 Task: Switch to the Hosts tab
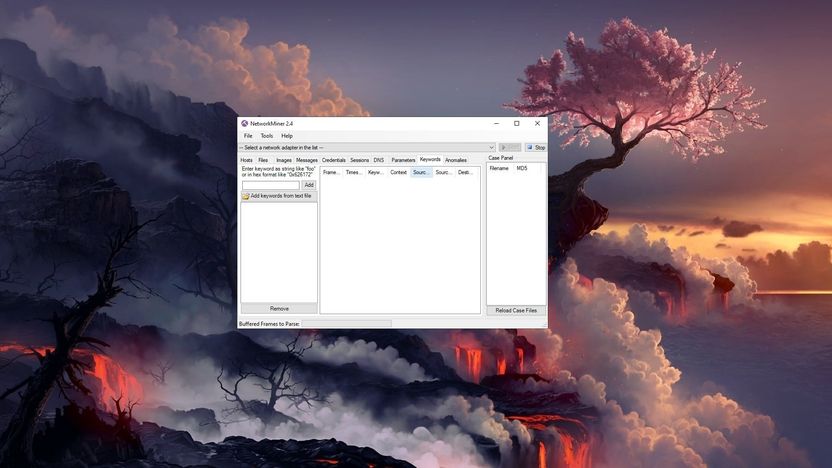(x=246, y=160)
